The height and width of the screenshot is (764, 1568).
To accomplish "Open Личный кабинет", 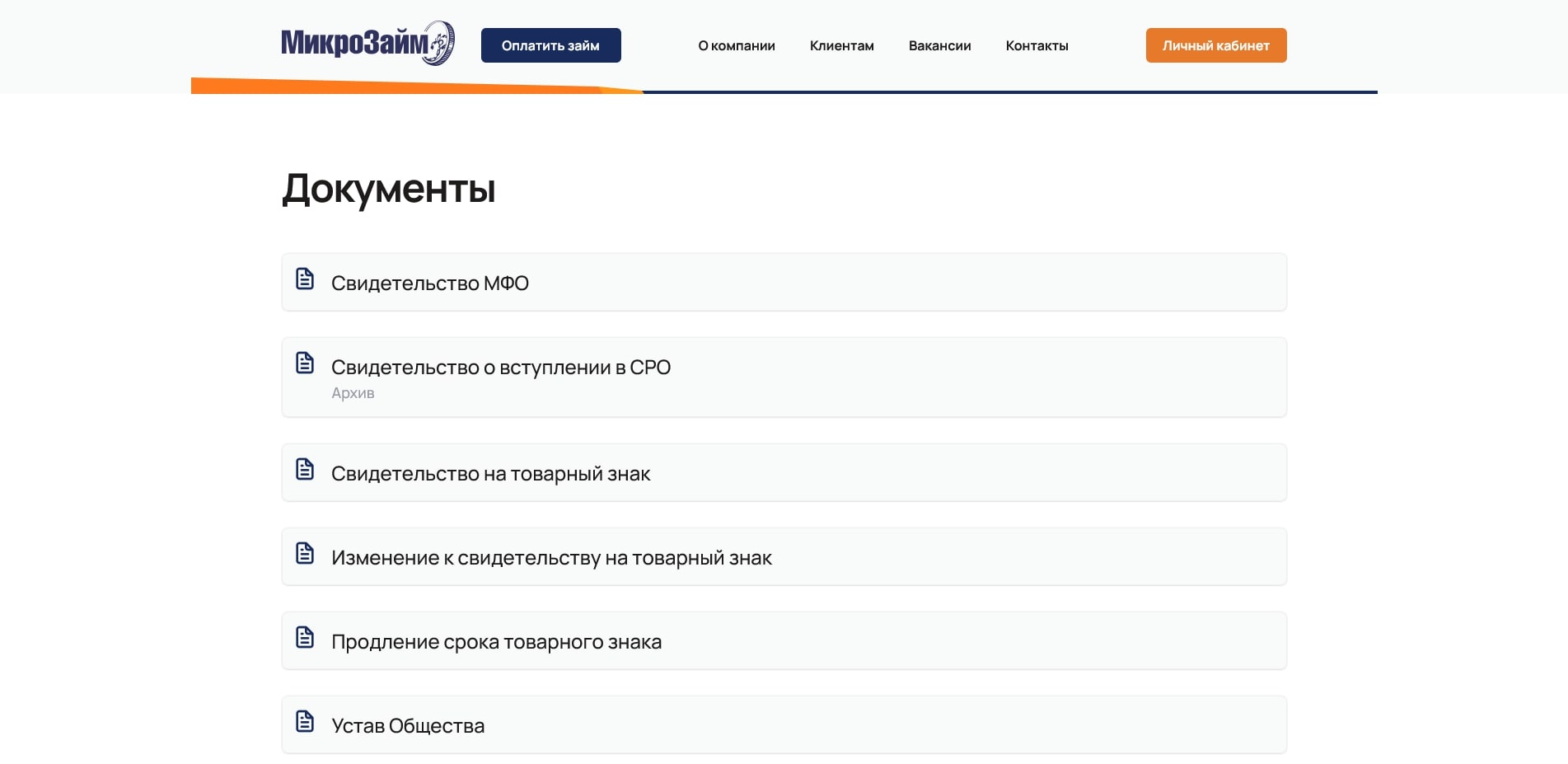I will [1215, 45].
